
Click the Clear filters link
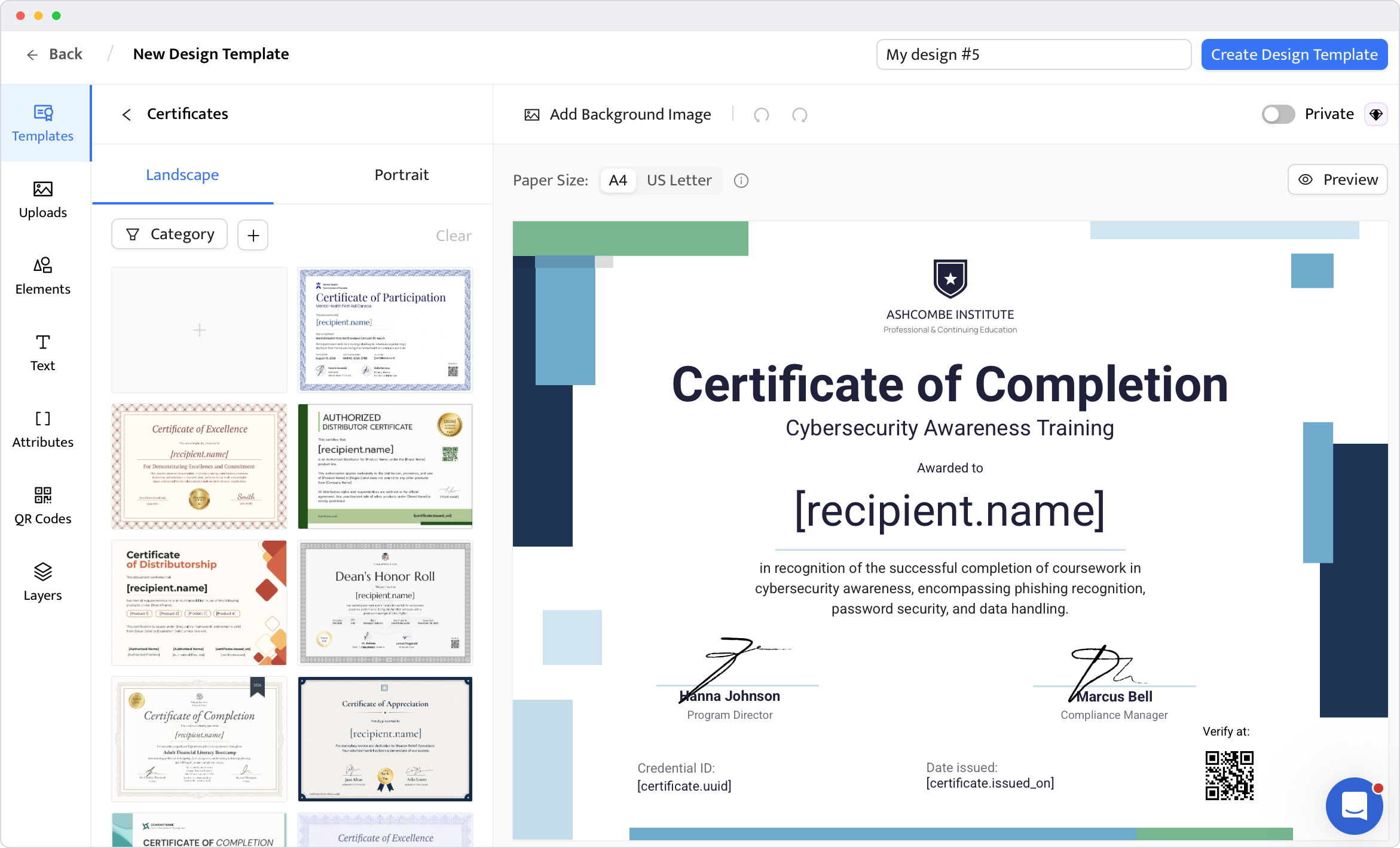(454, 236)
